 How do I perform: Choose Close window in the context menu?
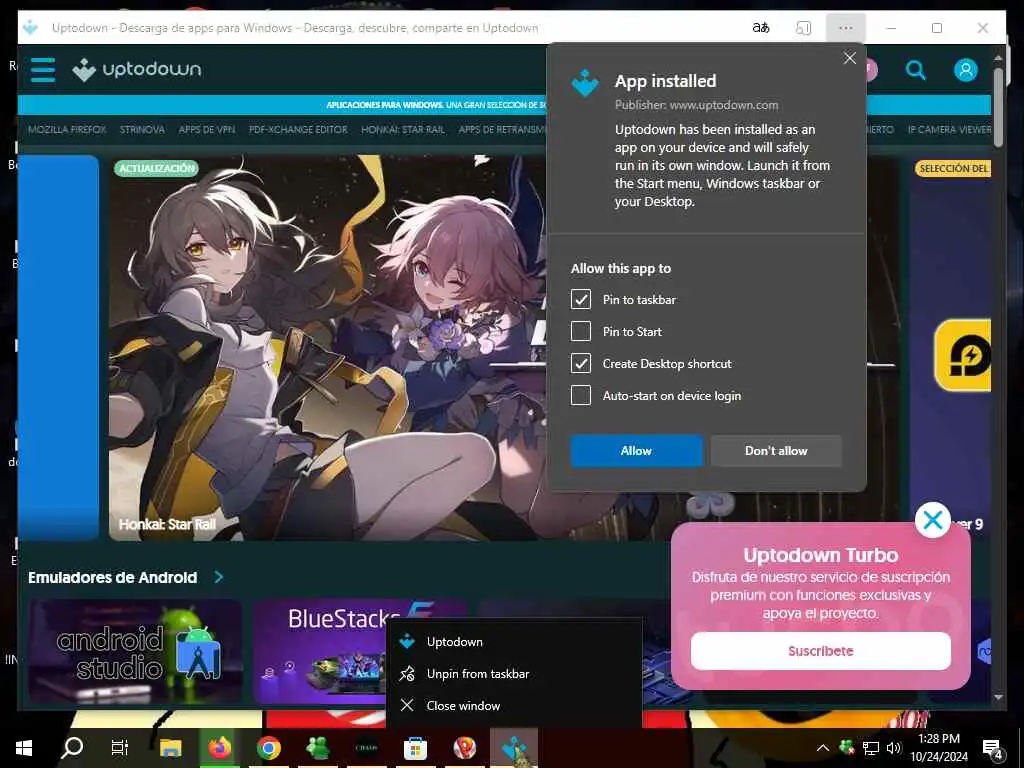[x=514, y=706]
